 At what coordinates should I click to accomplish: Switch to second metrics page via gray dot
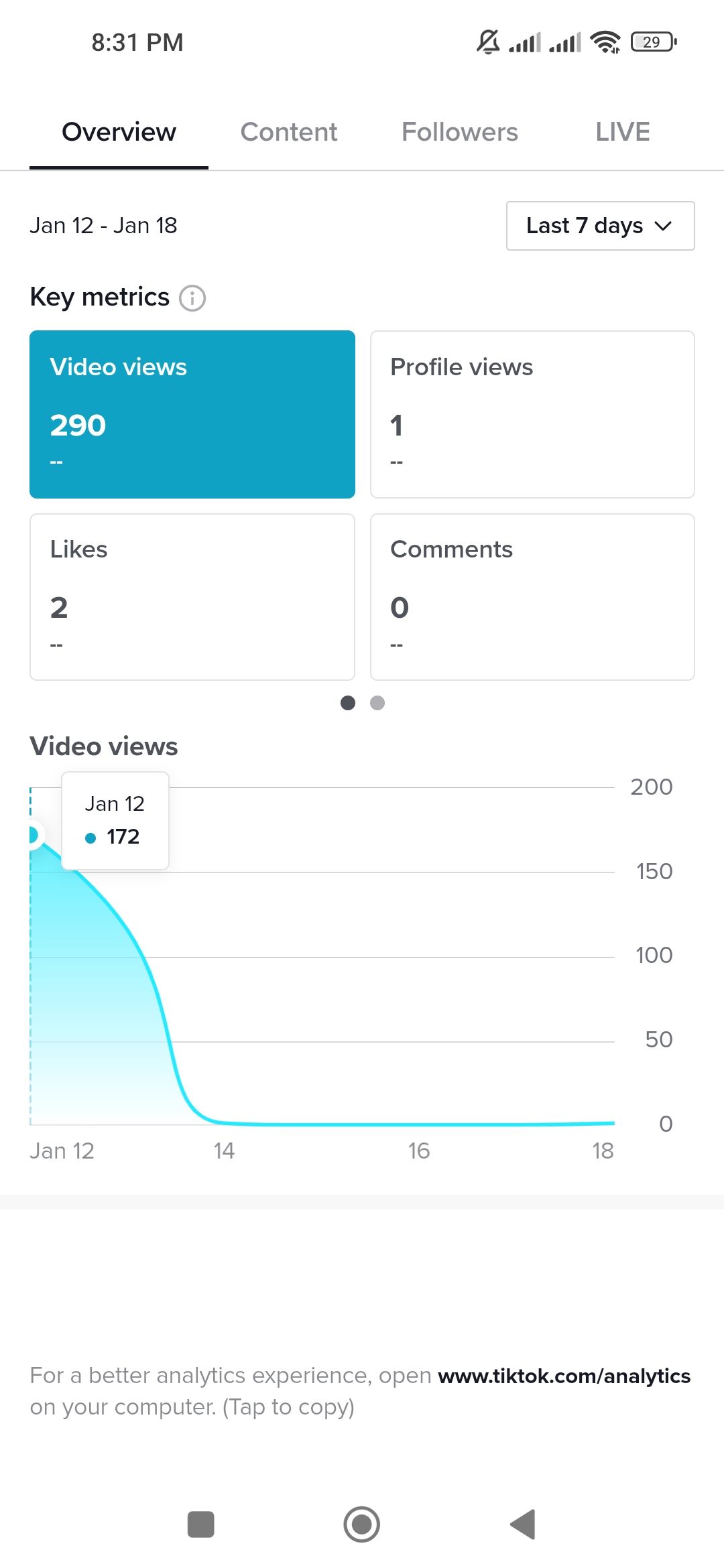pyautogui.click(x=377, y=704)
